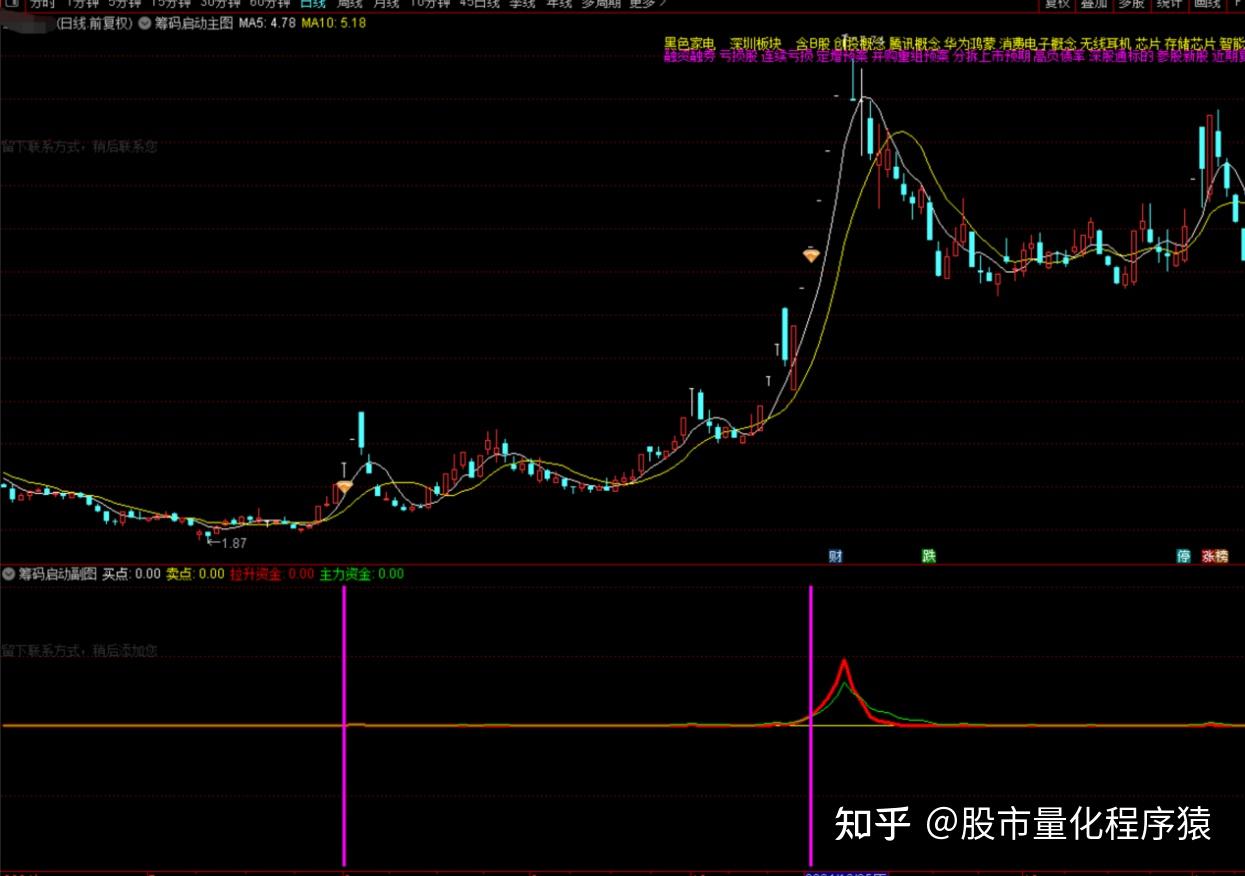Click the orange diamond signal near the price peak
This screenshot has height=876, width=1245.
pyautogui.click(x=811, y=256)
